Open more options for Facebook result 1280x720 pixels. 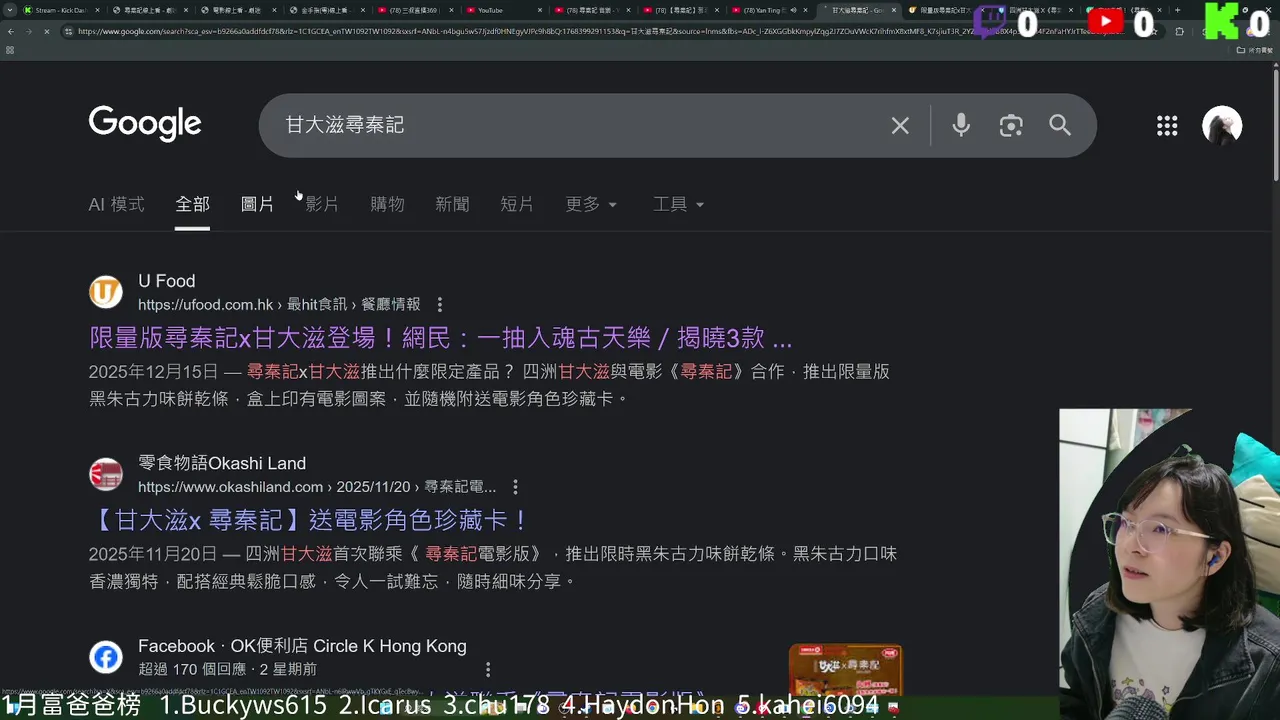(x=488, y=670)
